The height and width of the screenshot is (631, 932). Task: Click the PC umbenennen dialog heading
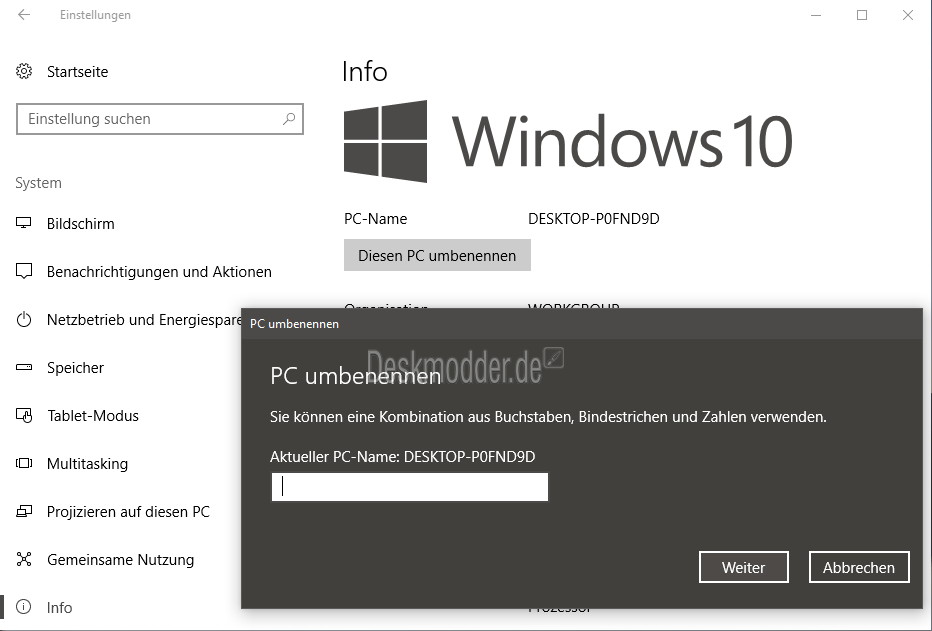pos(355,376)
